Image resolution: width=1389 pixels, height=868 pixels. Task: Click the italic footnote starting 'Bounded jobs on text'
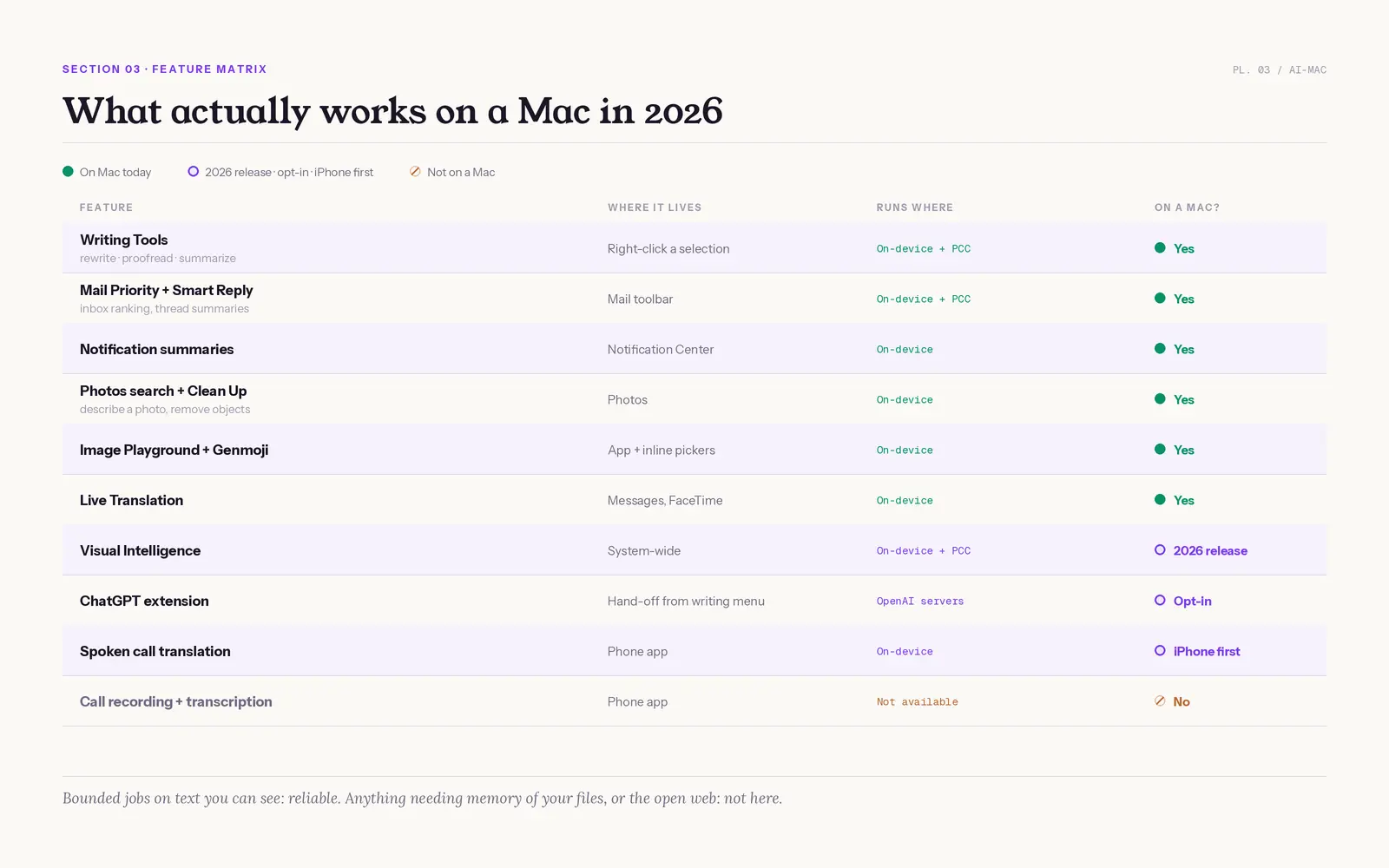tap(422, 799)
